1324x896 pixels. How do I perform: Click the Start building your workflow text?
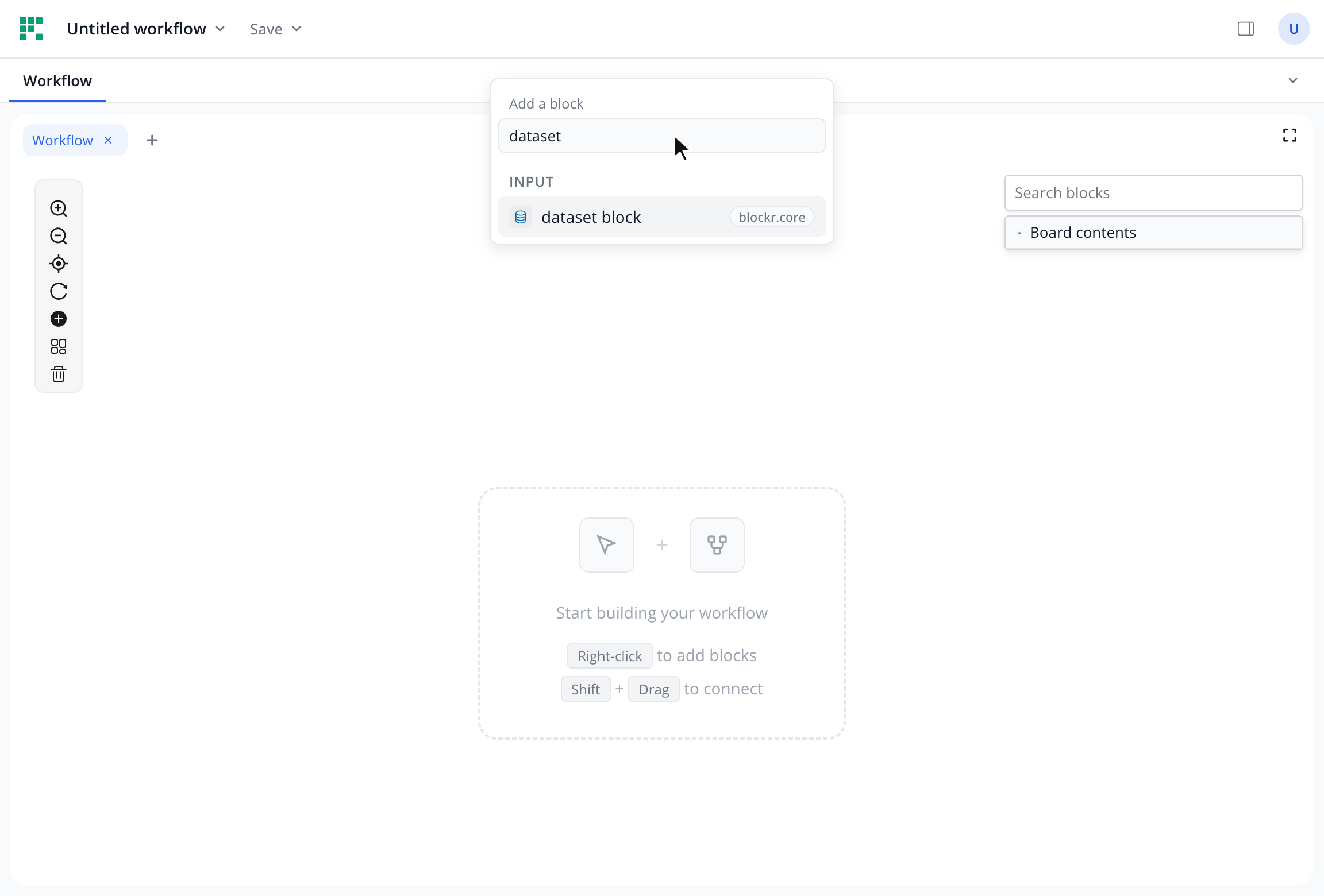(x=662, y=613)
